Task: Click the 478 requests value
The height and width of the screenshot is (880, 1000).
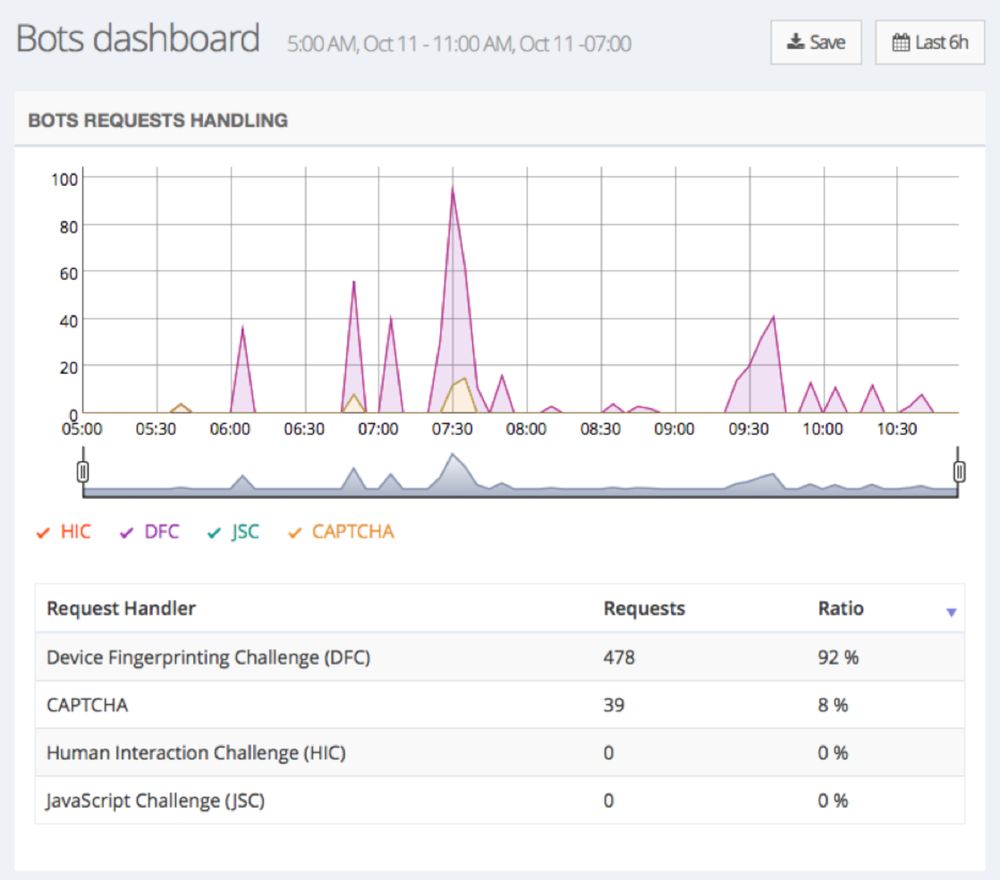Action: (x=619, y=657)
